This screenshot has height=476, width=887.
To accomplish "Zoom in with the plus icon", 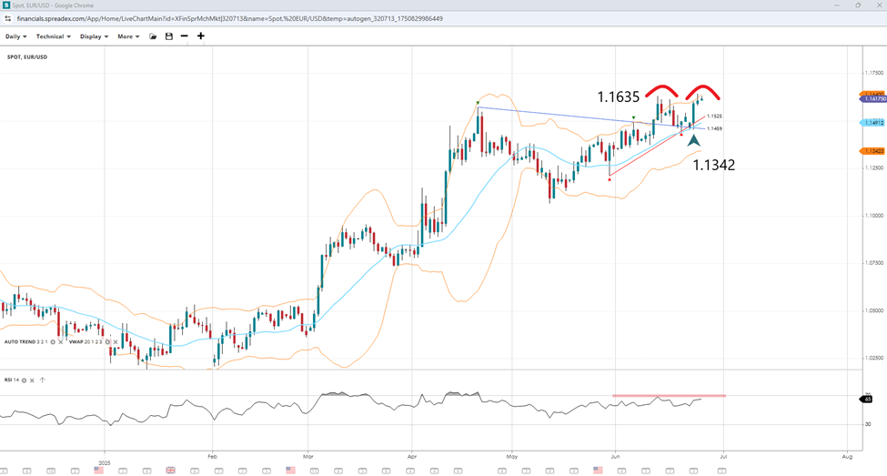I will click(201, 36).
